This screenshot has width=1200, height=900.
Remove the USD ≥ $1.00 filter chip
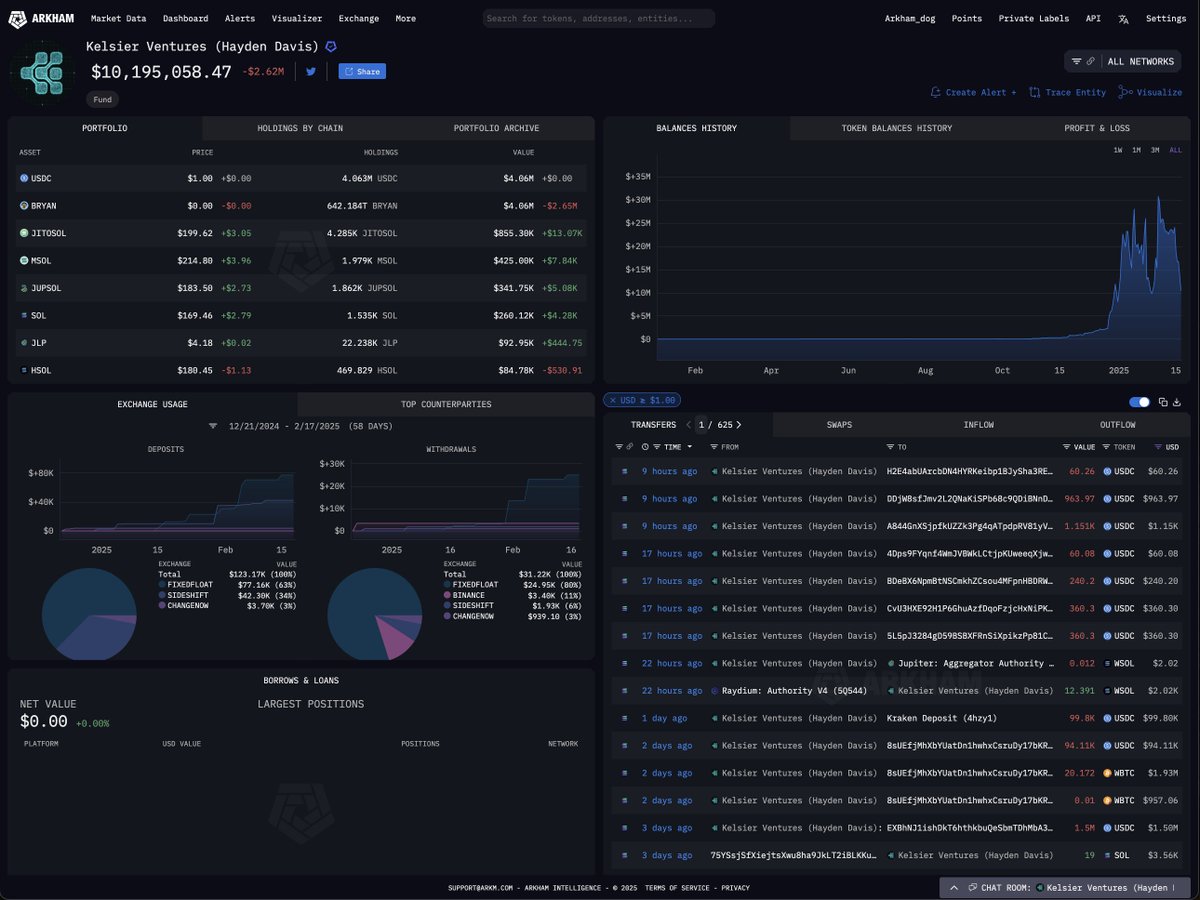[x=611, y=400]
